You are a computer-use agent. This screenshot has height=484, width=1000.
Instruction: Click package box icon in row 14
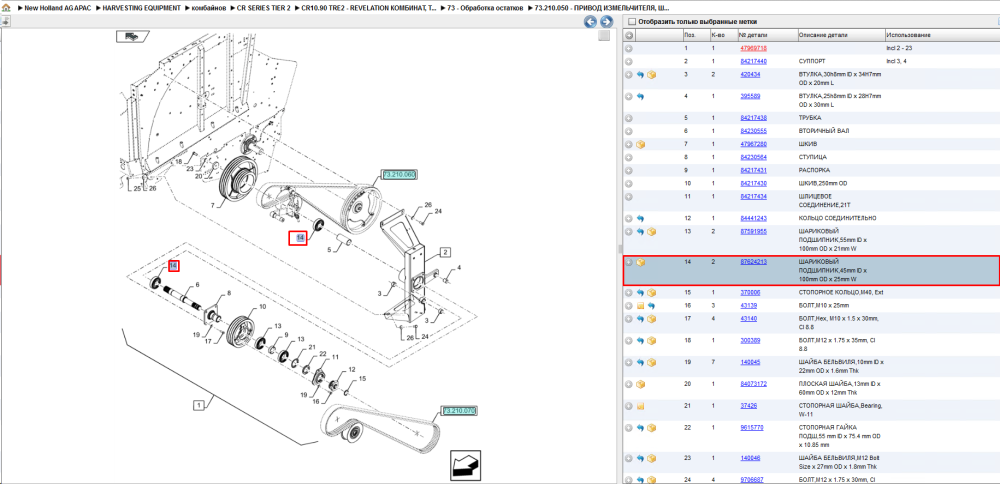click(641, 262)
